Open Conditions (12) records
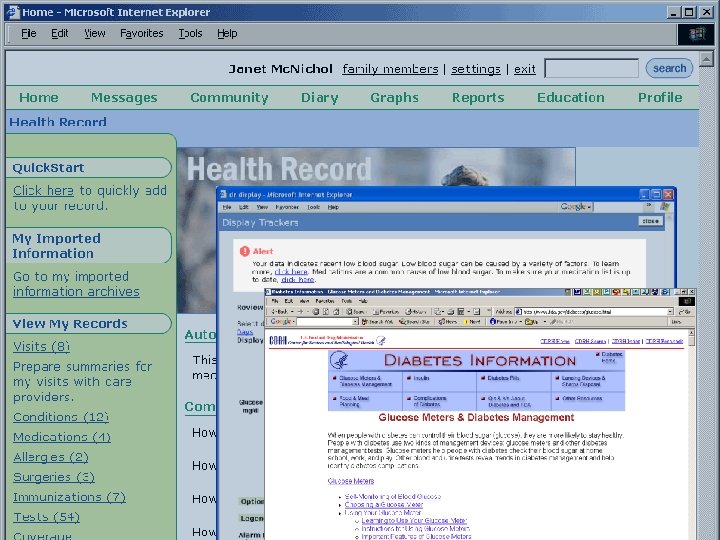720x540 pixels. pos(61,417)
